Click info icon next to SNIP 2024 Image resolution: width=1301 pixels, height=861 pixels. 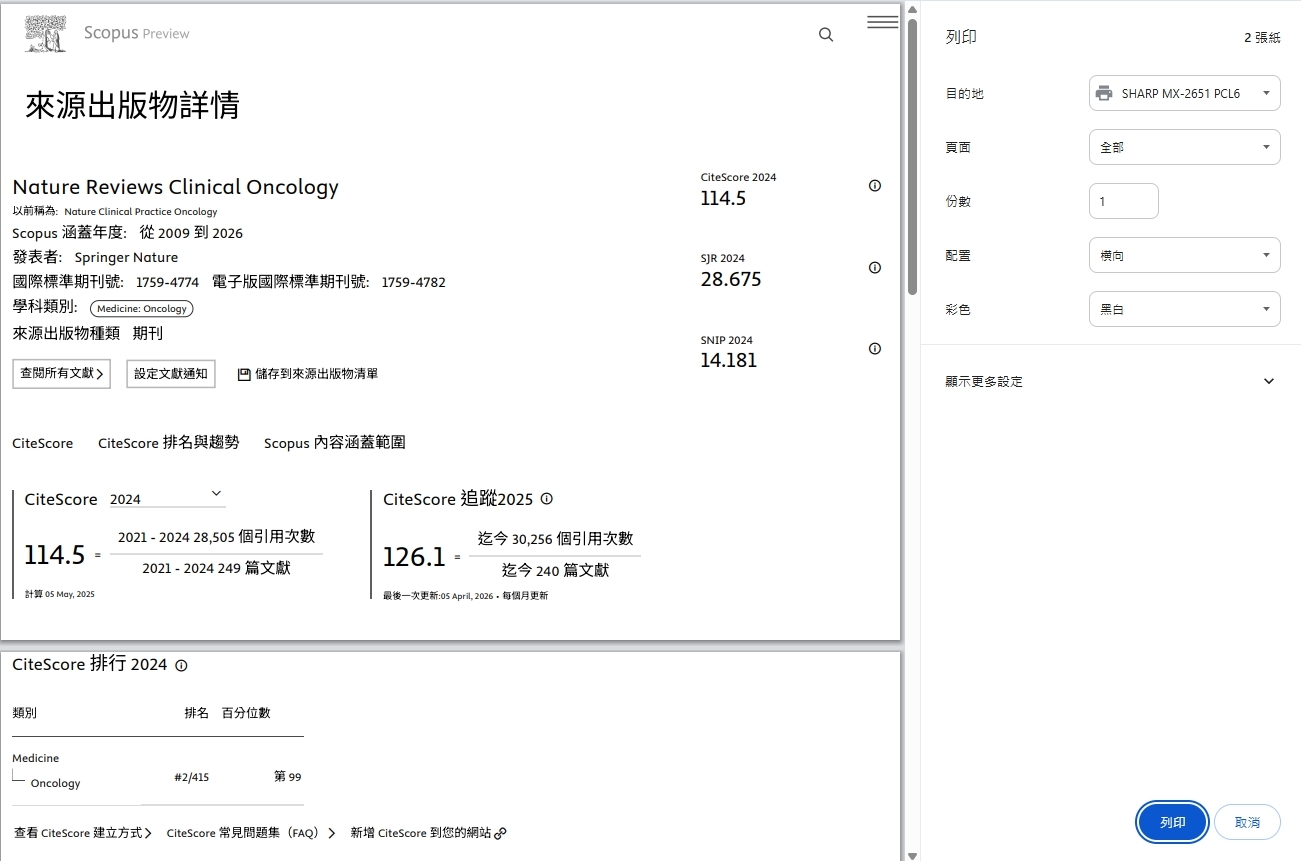(x=875, y=349)
